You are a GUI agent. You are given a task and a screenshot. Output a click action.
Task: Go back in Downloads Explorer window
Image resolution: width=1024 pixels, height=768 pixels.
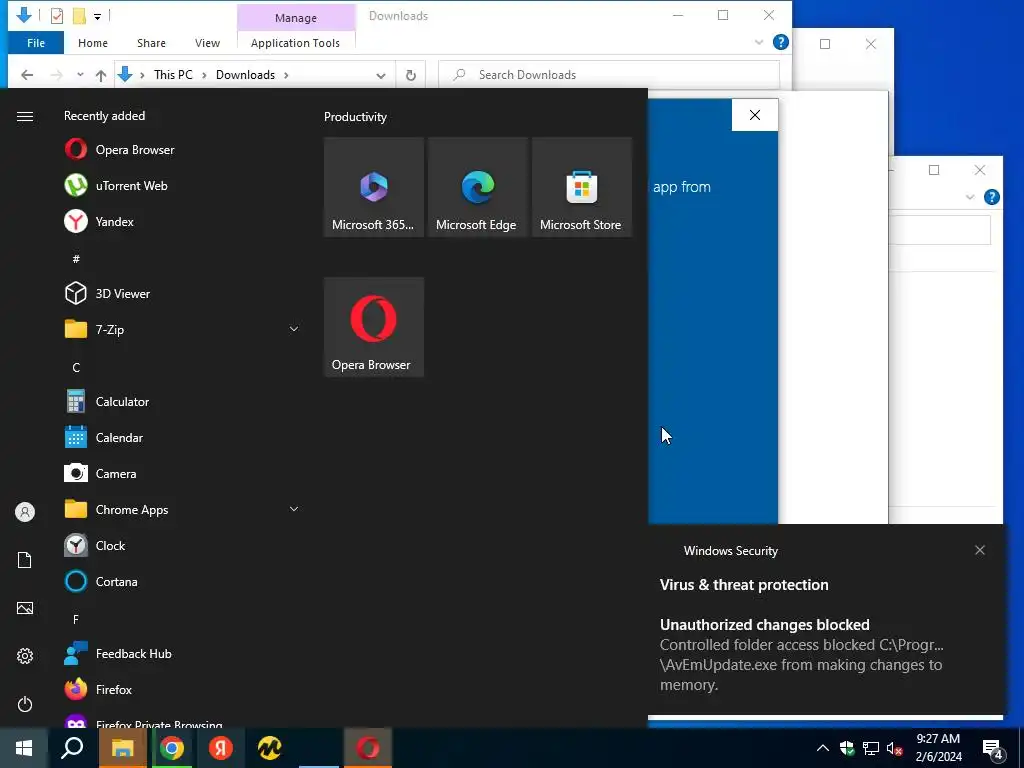(x=27, y=75)
